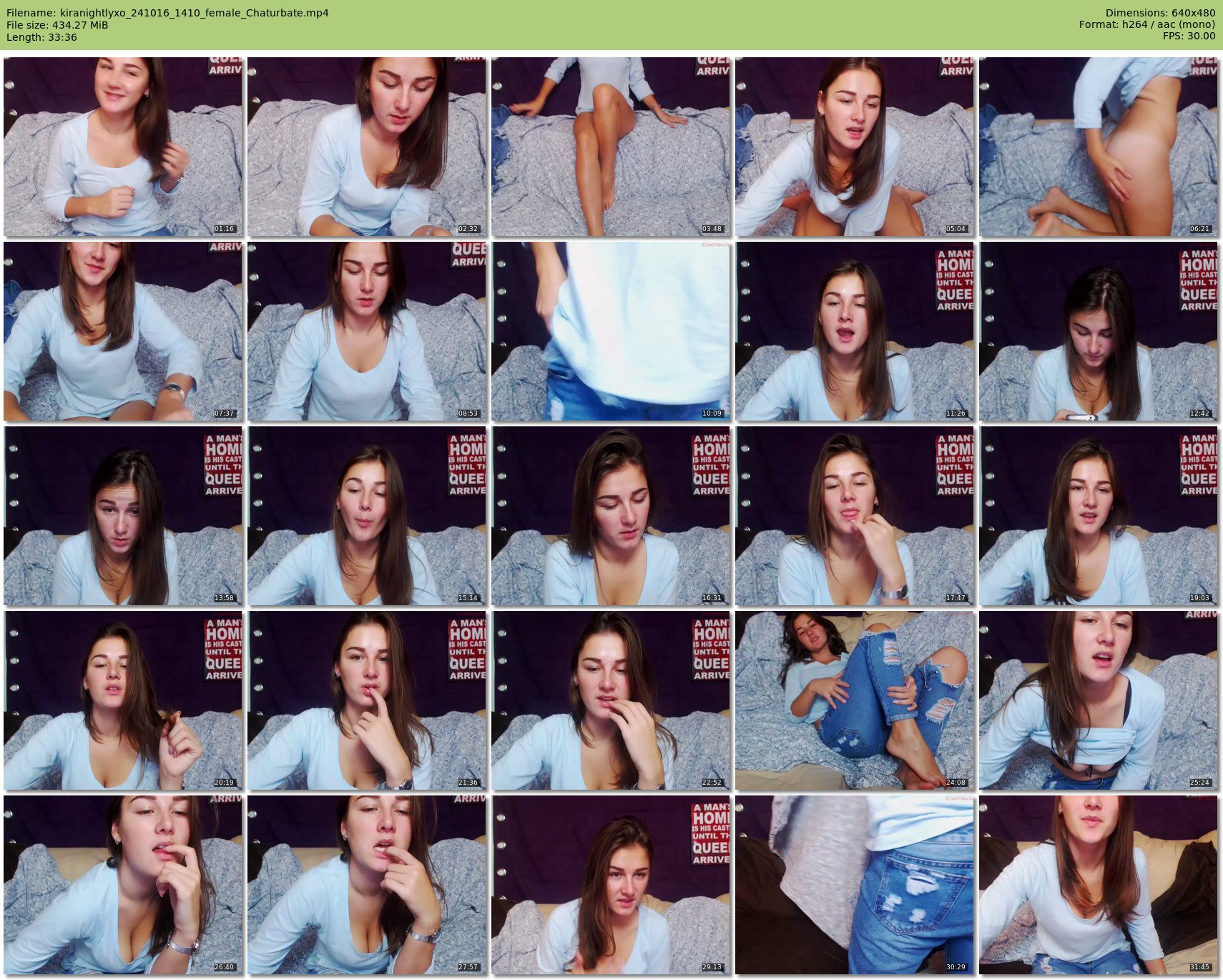Click the frame marked 22:52
The image size is (1223, 980).
point(611,700)
